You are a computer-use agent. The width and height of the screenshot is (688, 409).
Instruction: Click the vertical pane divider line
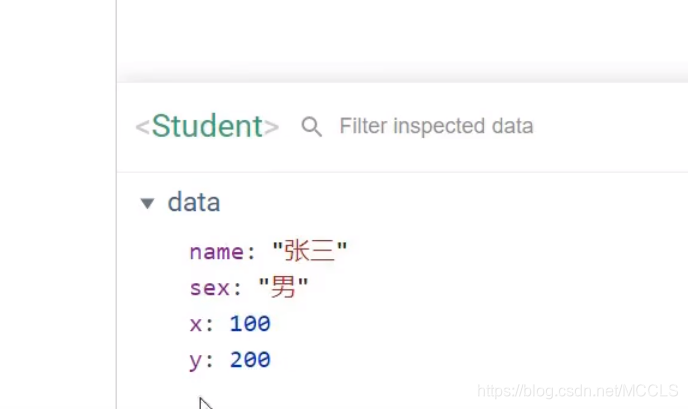tap(116, 204)
